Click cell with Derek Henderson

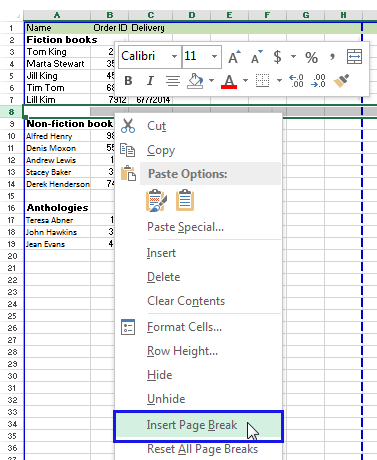point(57,184)
